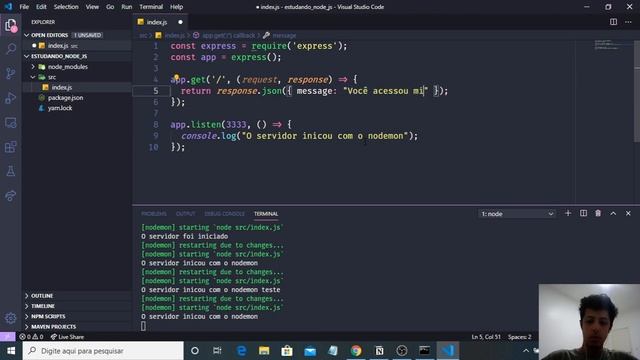Kill the terminal with trash icon

click(x=598, y=213)
